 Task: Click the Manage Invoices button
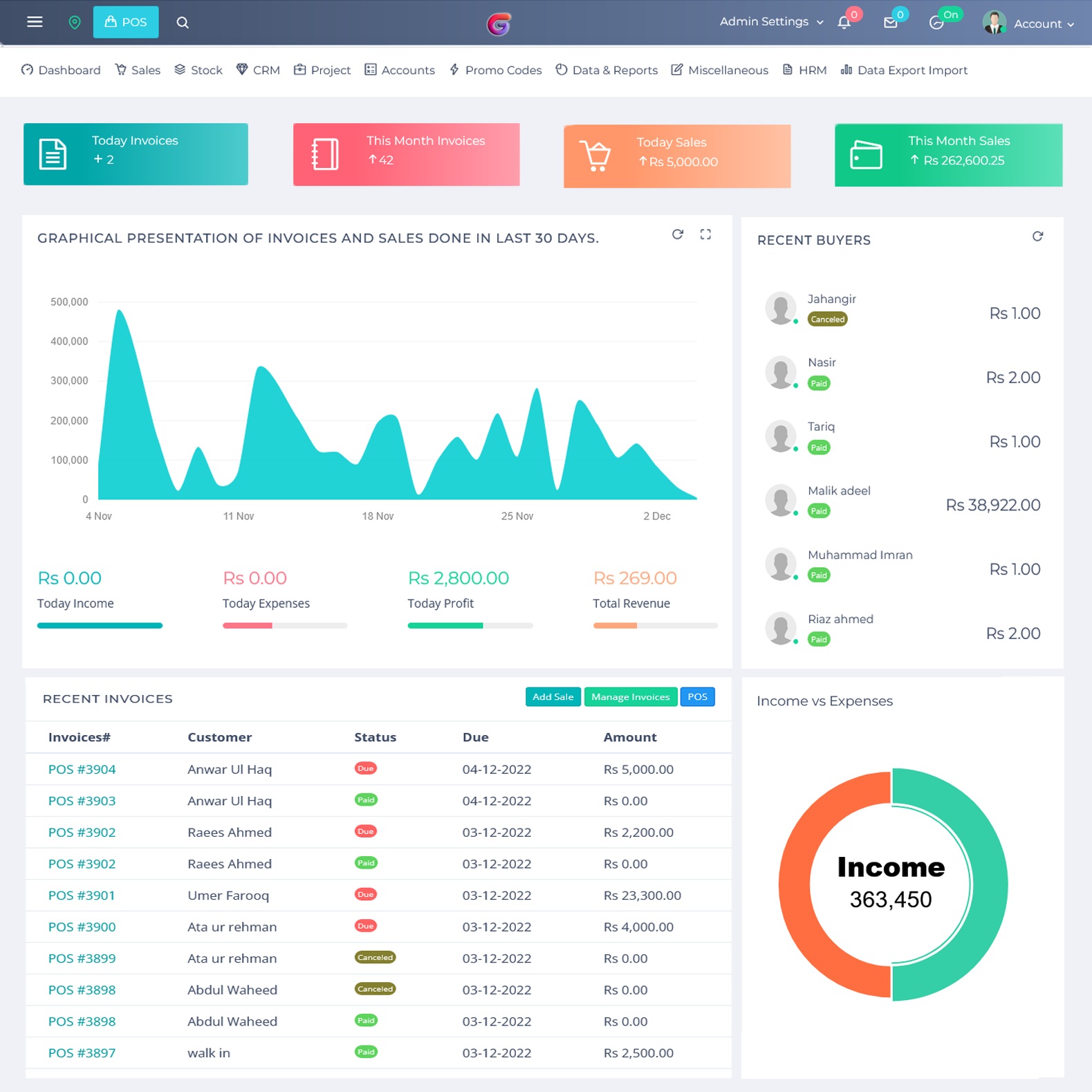coord(630,696)
